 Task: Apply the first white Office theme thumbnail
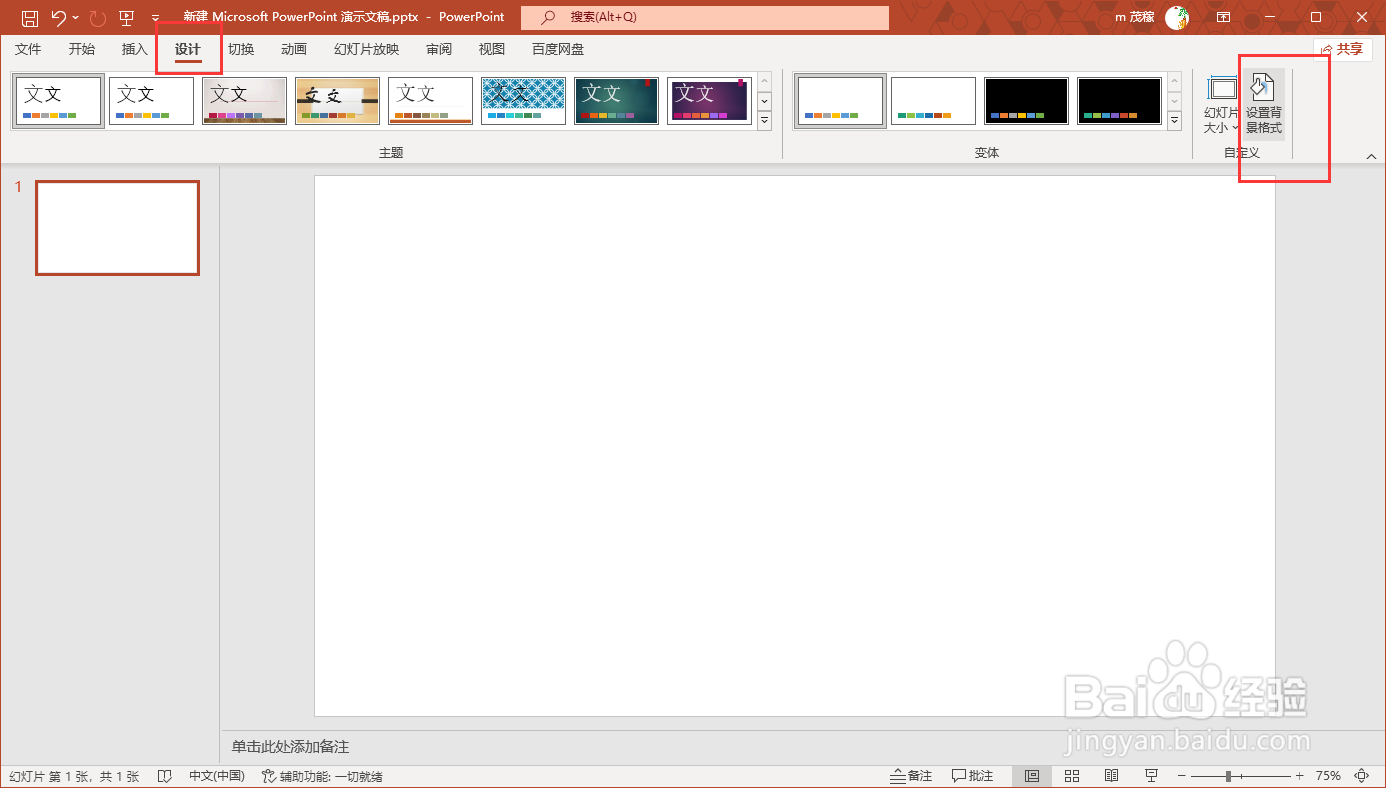[58, 101]
